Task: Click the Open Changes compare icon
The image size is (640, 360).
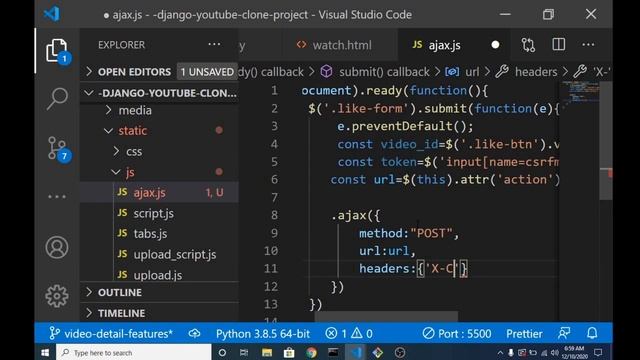Action: click(x=528, y=44)
